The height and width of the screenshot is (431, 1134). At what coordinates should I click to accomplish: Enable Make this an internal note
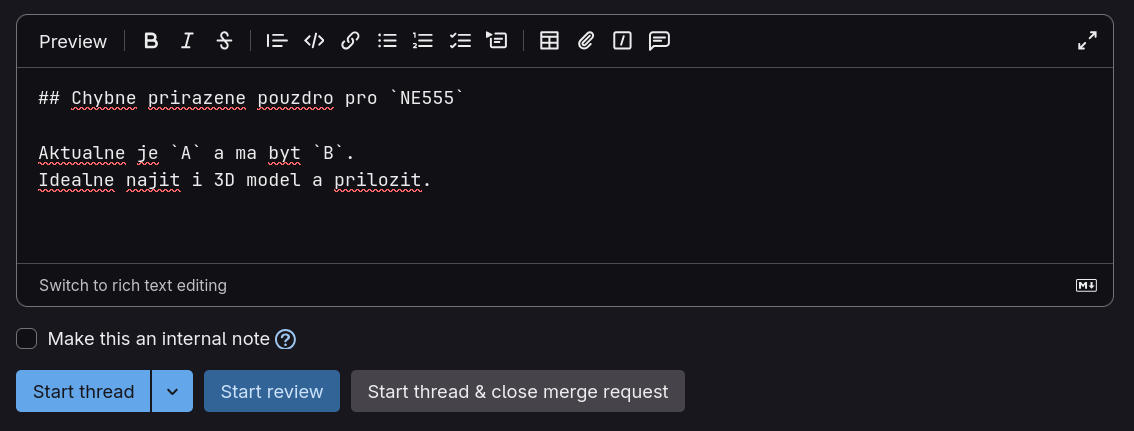coord(27,339)
